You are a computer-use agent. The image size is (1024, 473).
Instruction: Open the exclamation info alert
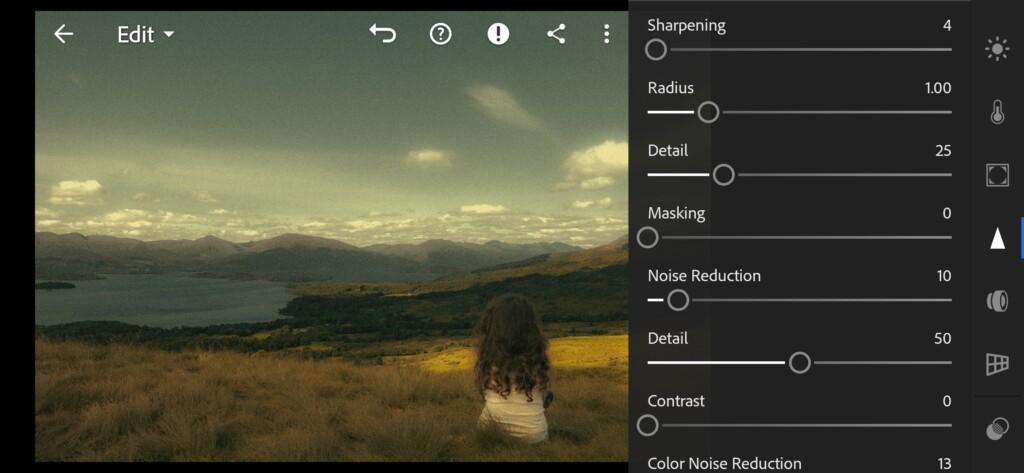pos(498,34)
